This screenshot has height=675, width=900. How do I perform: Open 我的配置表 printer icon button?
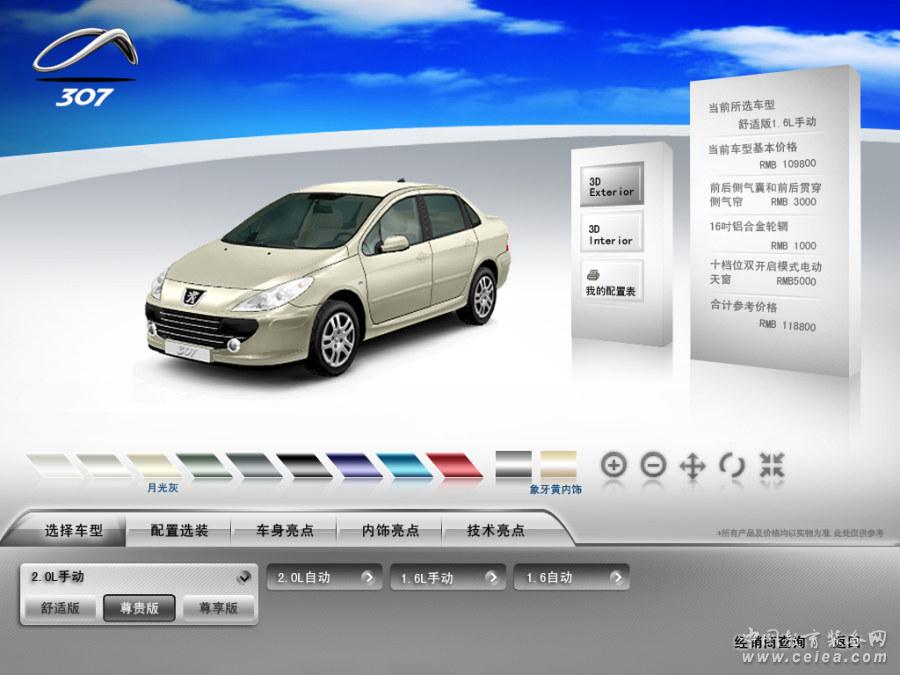pos(611,282)
